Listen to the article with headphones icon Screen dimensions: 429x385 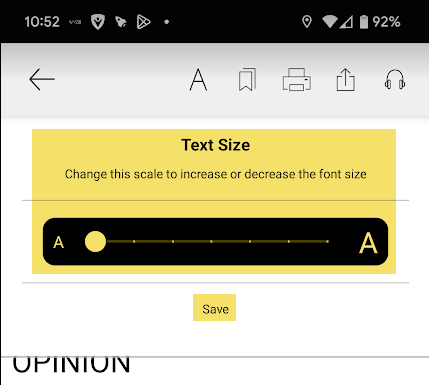tap(395, 79)
